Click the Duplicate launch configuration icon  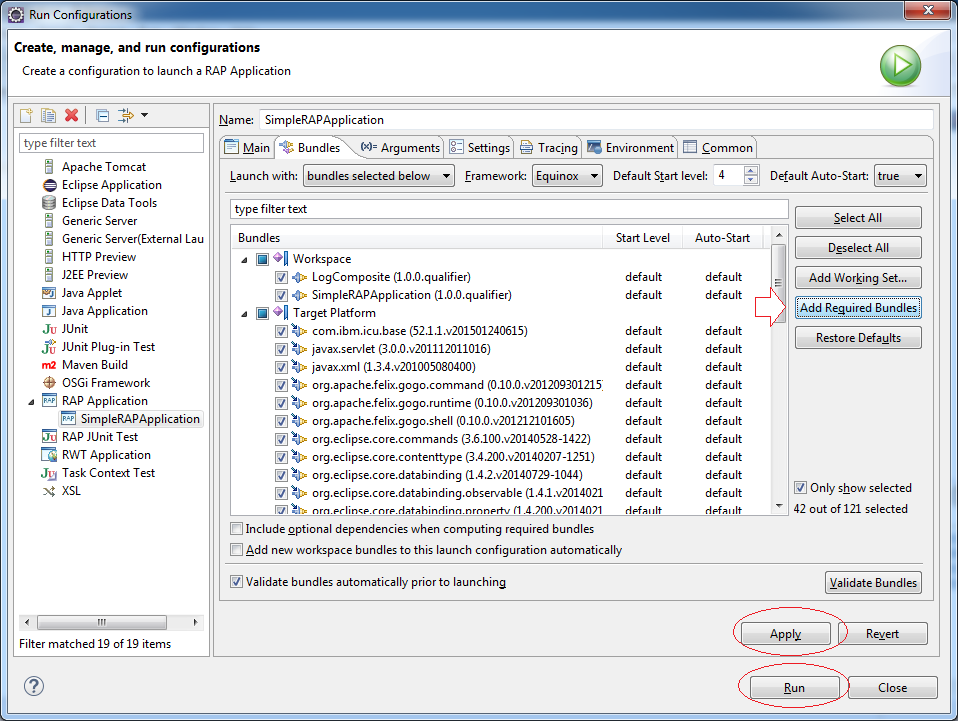pos(48,115)
